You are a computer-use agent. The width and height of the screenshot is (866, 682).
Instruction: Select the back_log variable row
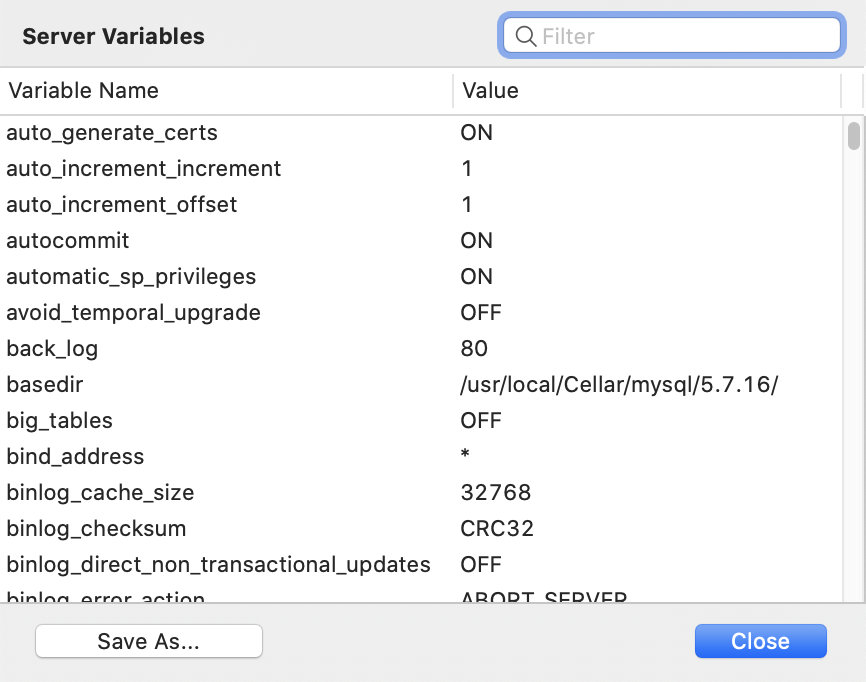pos(52,349)
